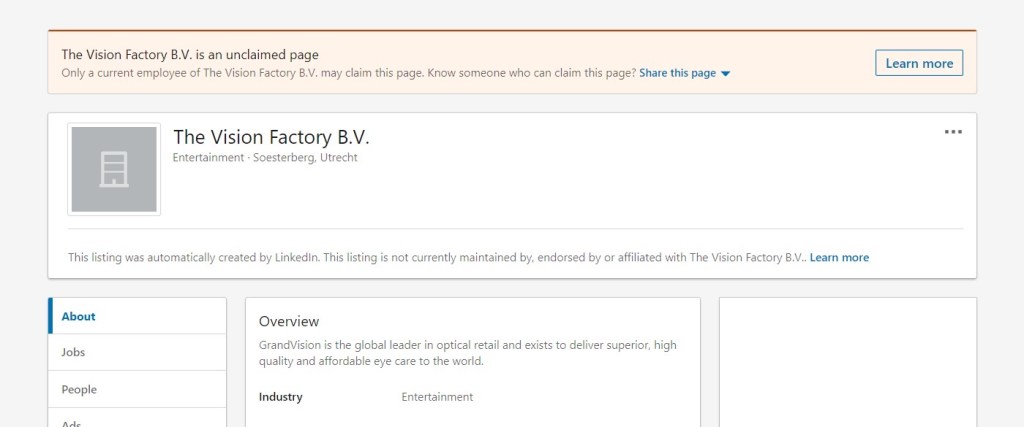Click the Entertainment · Soesterberg, Utrecht subtitle
1024x427 pixels.
(265, 158)
